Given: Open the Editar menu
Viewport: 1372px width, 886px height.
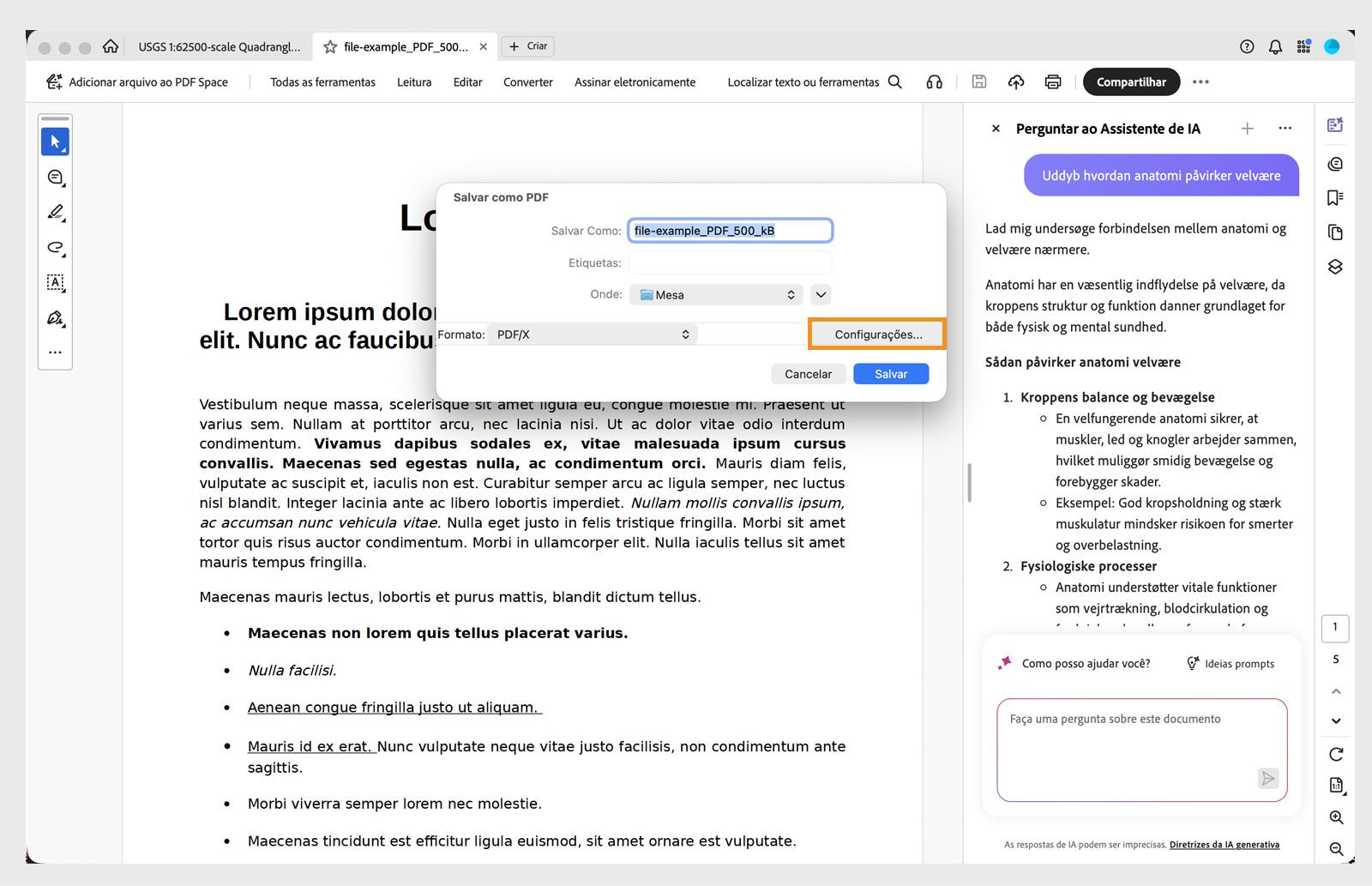Looking at the screenshot, I should coord(467,82).
